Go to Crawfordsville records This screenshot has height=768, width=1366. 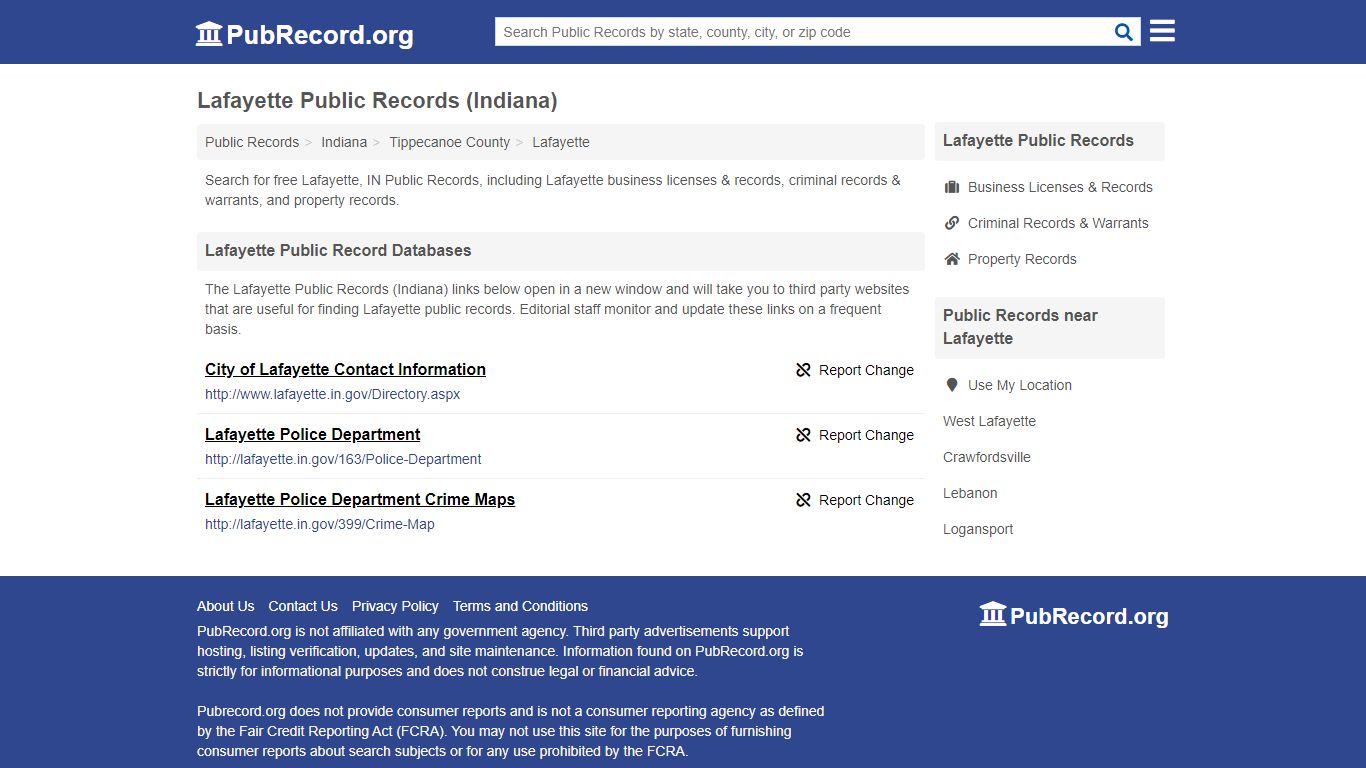[x=987, y=457]
